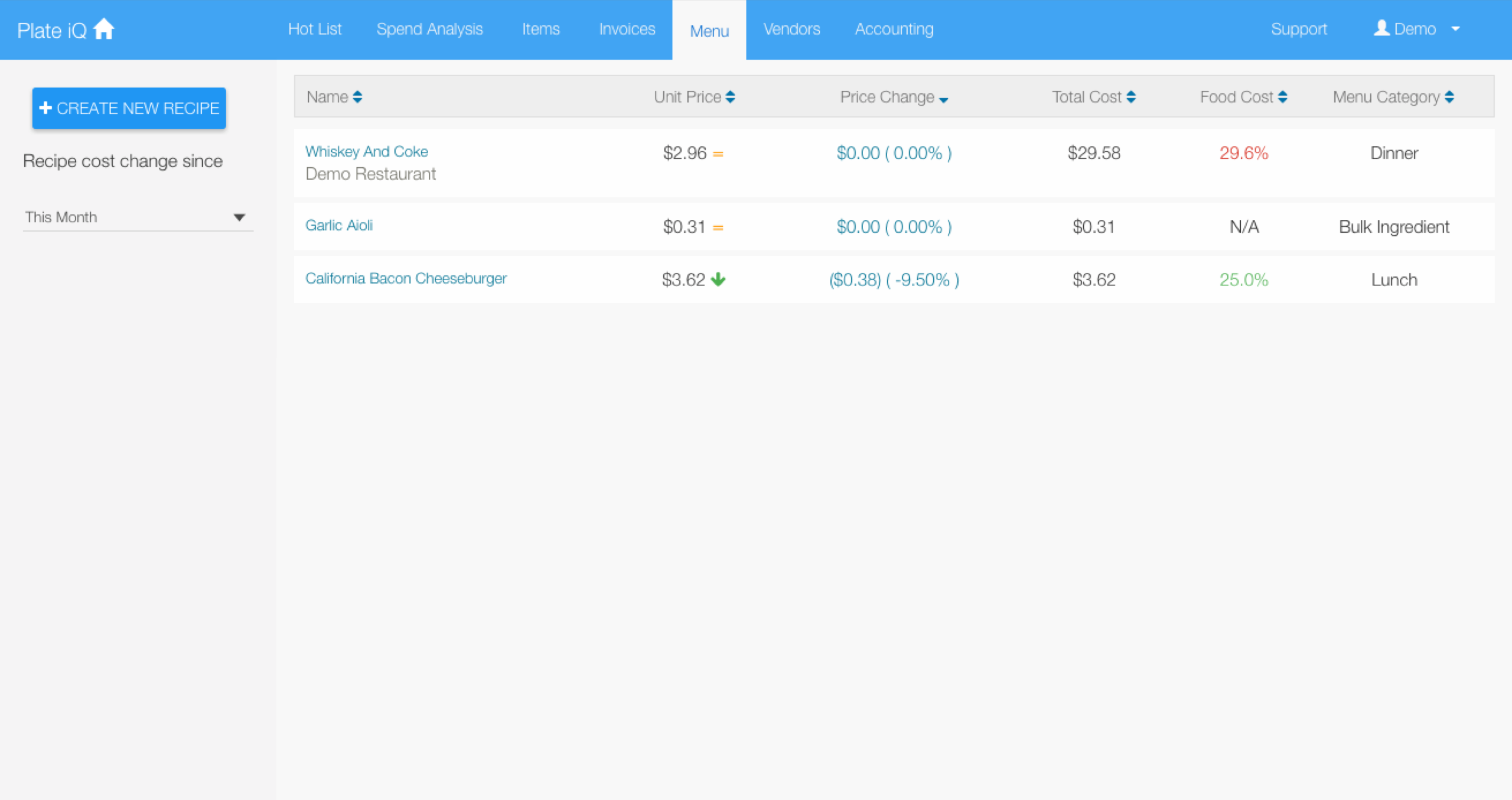Image resolution: width=1512 pixels, height=800 pixels.
Task: Open the Vendors tab
Action: click(x=791, y=29)
